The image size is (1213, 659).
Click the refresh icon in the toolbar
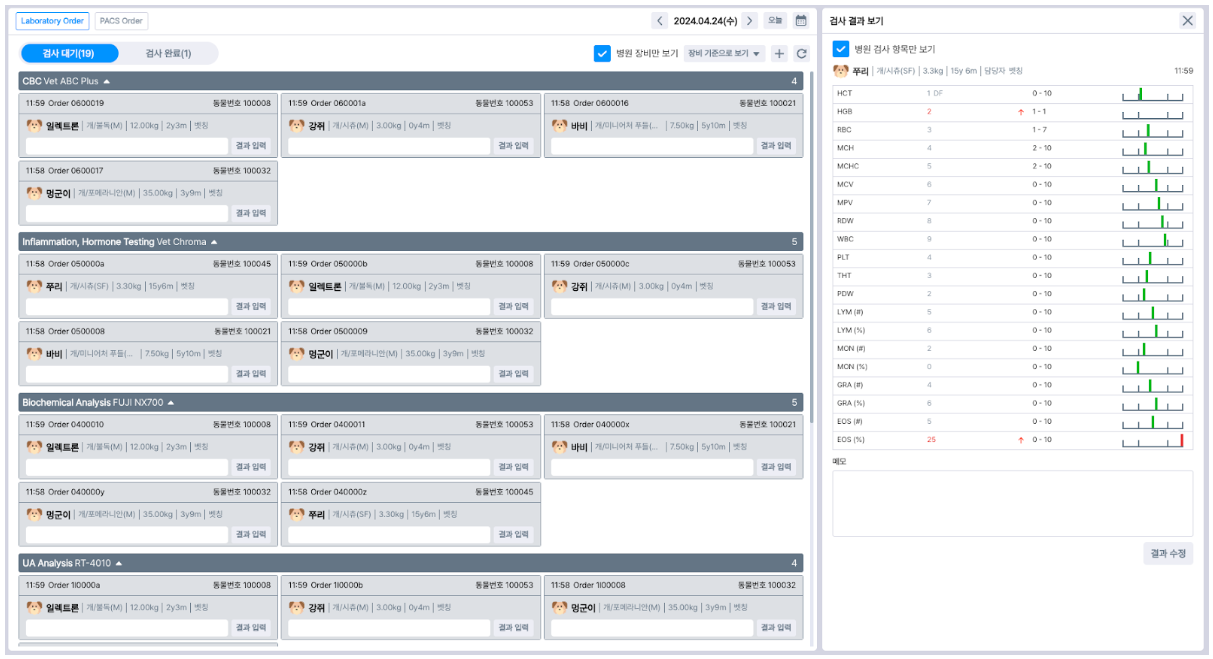coord(801,54)
